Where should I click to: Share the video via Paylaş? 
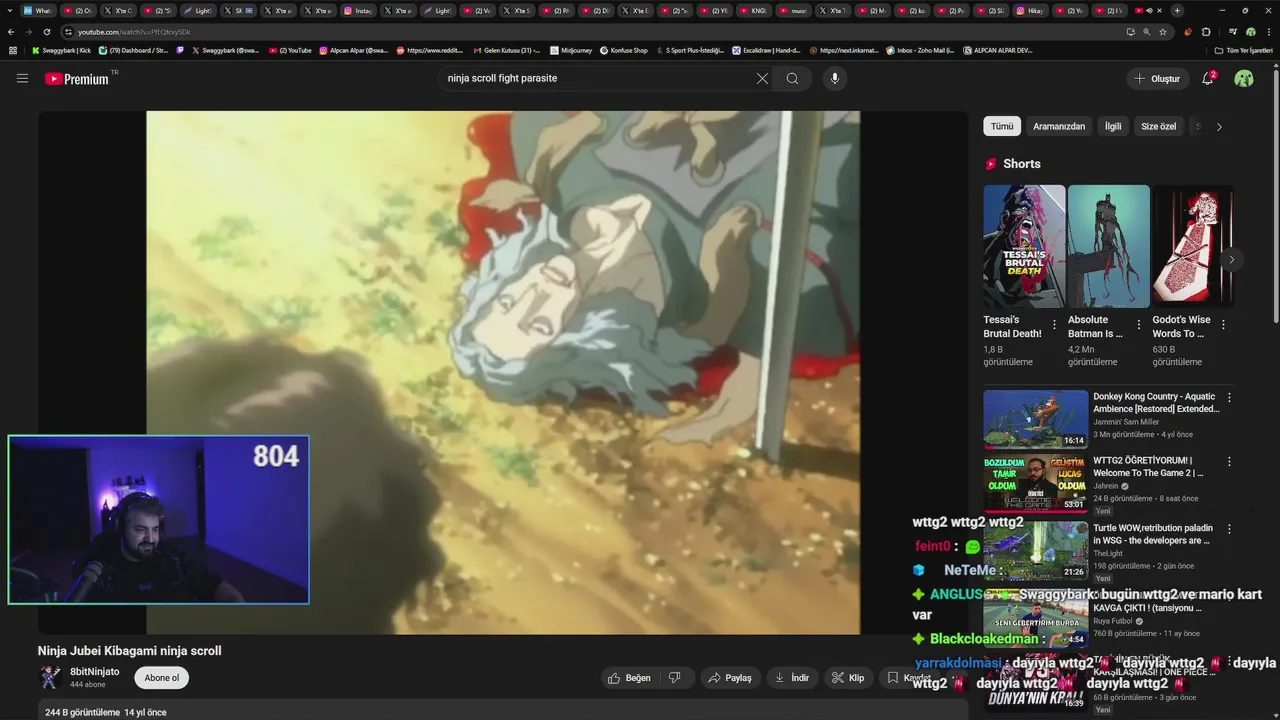pos(729,678)
